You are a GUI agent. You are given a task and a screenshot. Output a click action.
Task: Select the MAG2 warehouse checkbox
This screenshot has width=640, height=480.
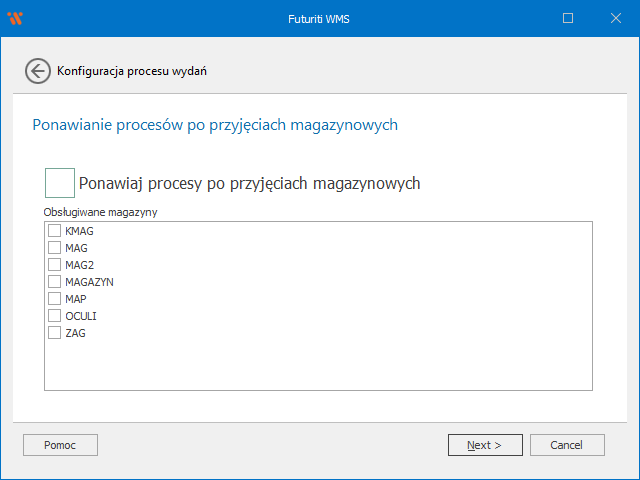55,265
